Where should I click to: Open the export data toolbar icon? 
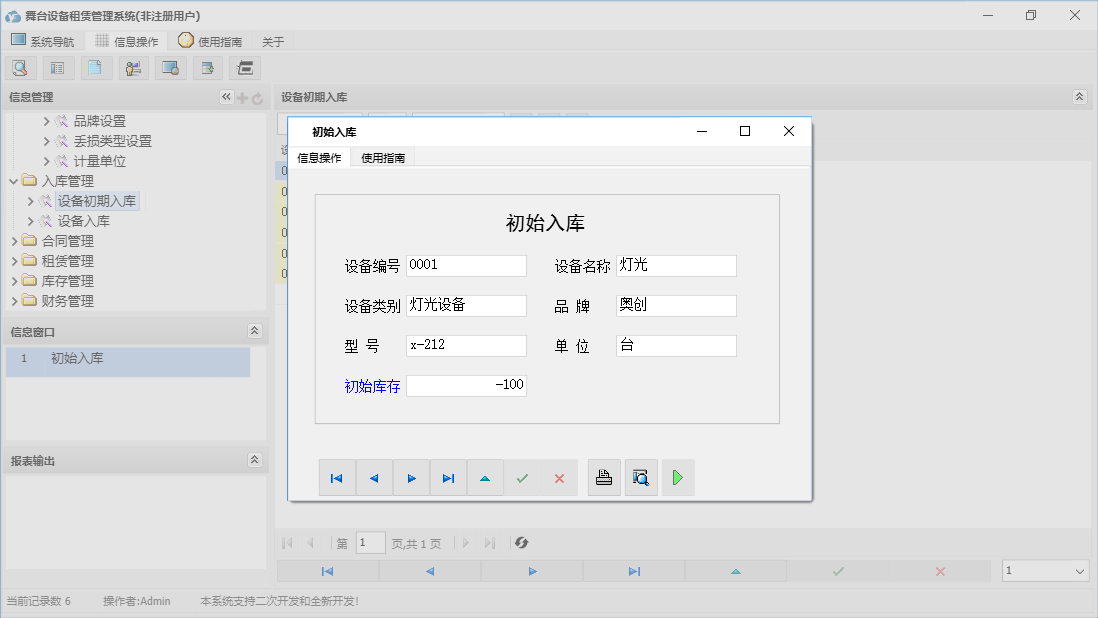point(207,67)
